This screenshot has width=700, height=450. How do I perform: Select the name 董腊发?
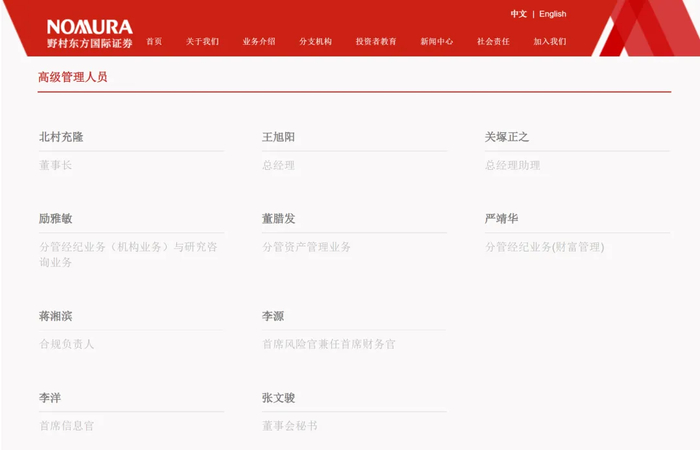point(279,219)
